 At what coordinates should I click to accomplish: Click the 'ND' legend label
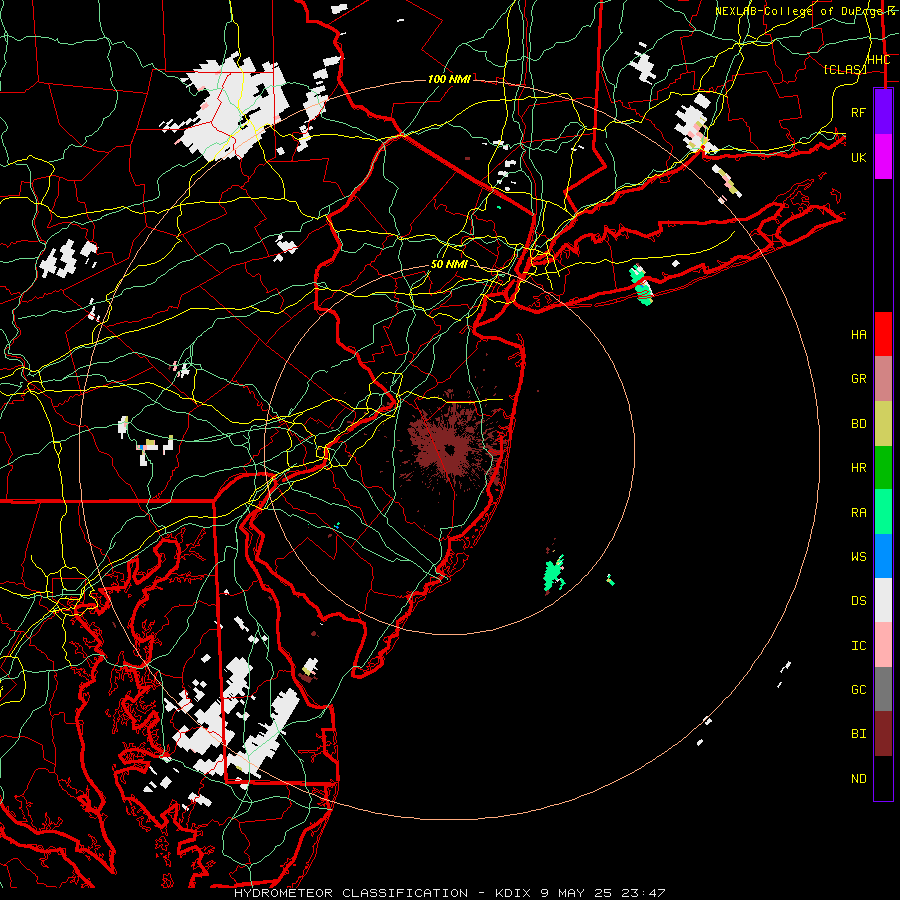coord(859,778)
